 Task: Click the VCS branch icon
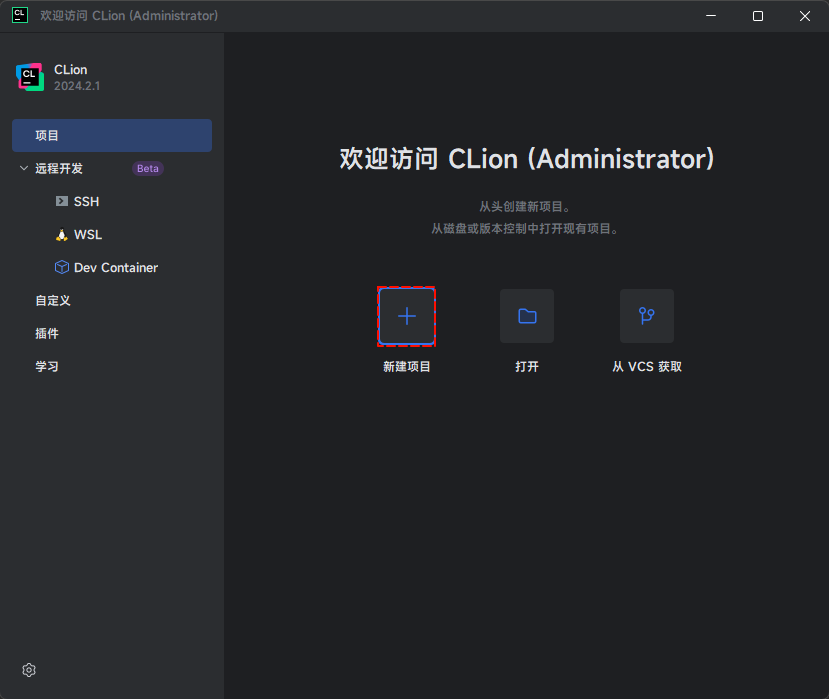pos(646,316)
